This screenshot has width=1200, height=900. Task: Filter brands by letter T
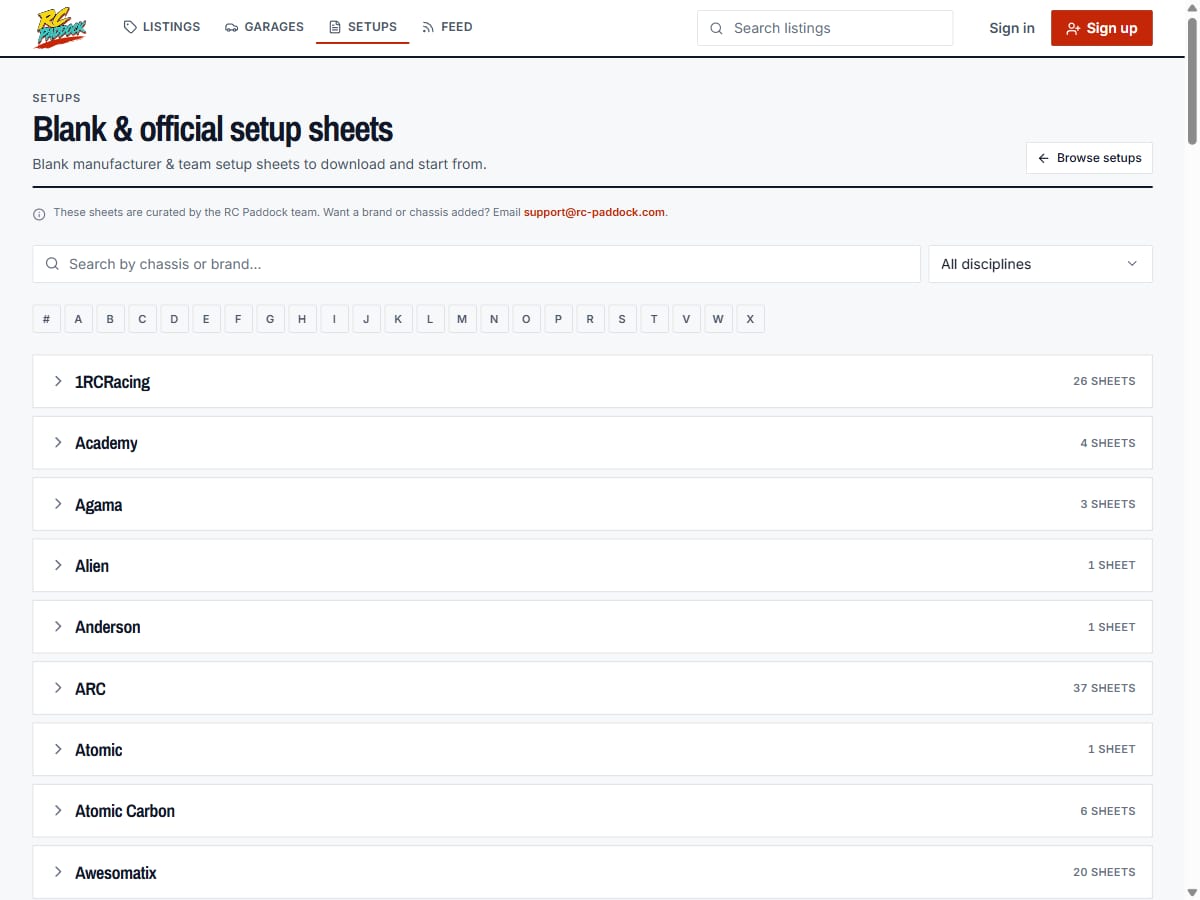[x=654, y=319]
